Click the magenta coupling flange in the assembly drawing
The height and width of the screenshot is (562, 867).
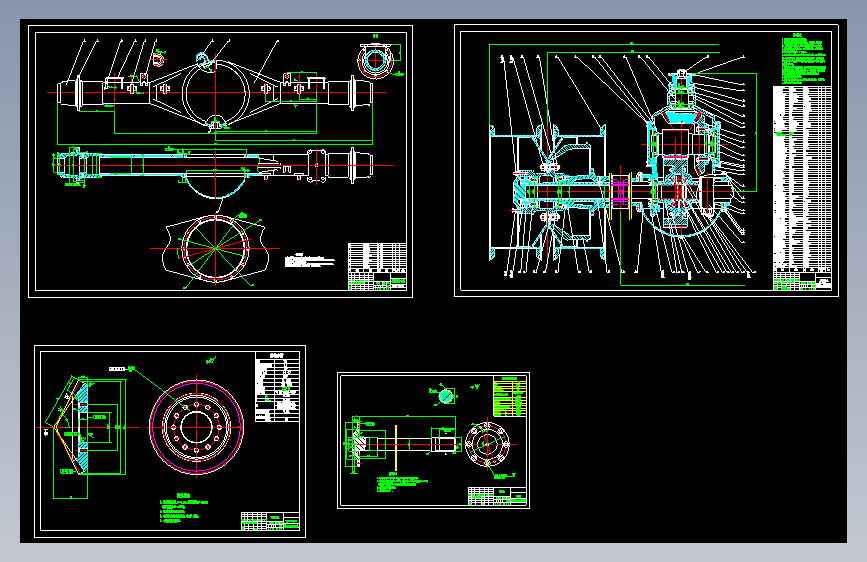[x=620, y=191]
